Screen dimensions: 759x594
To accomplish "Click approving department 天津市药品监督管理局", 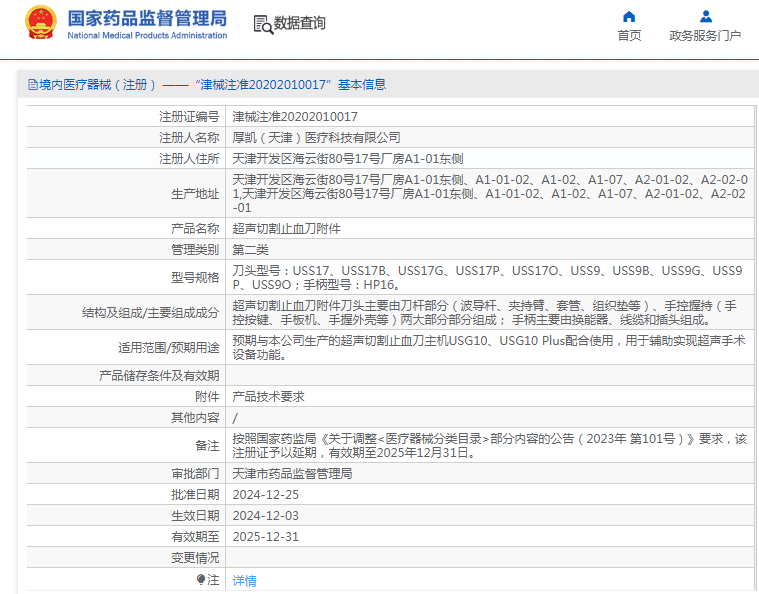I will coord(292,473).
